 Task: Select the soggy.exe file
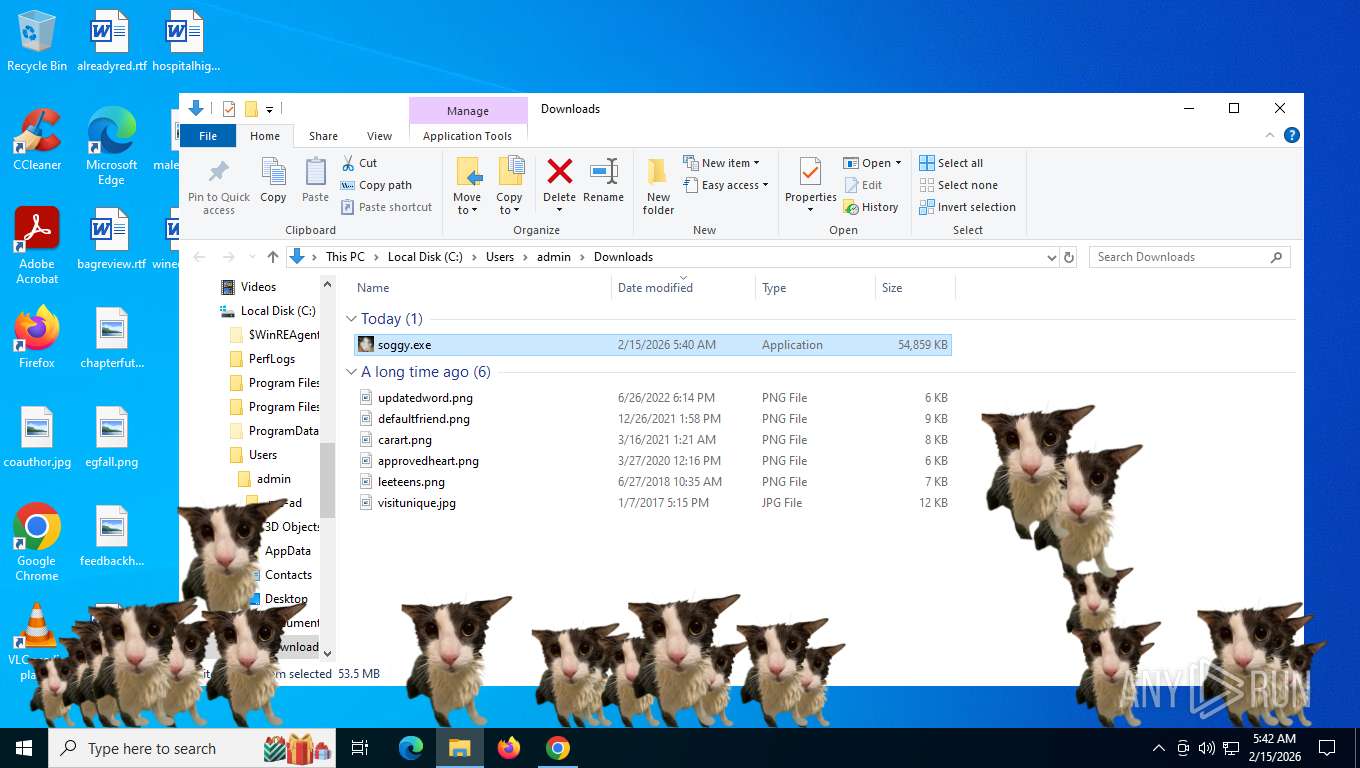[653, 345]
